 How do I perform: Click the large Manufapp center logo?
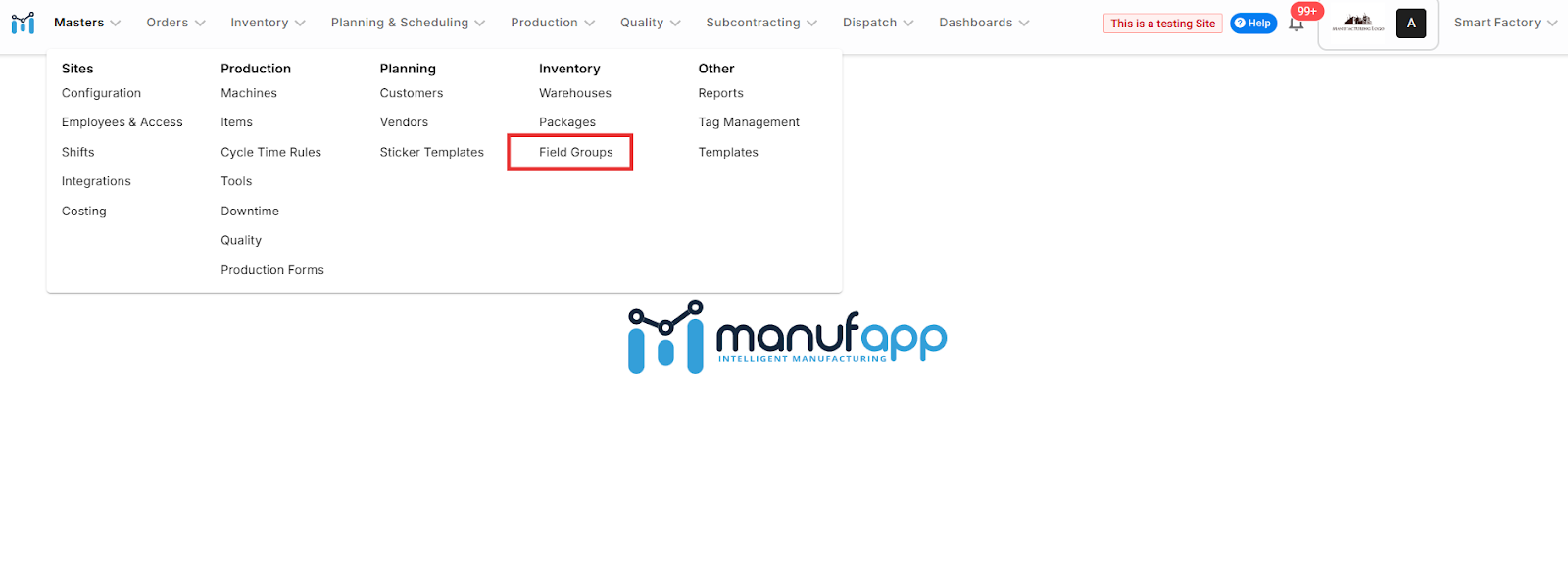(787, 337)
